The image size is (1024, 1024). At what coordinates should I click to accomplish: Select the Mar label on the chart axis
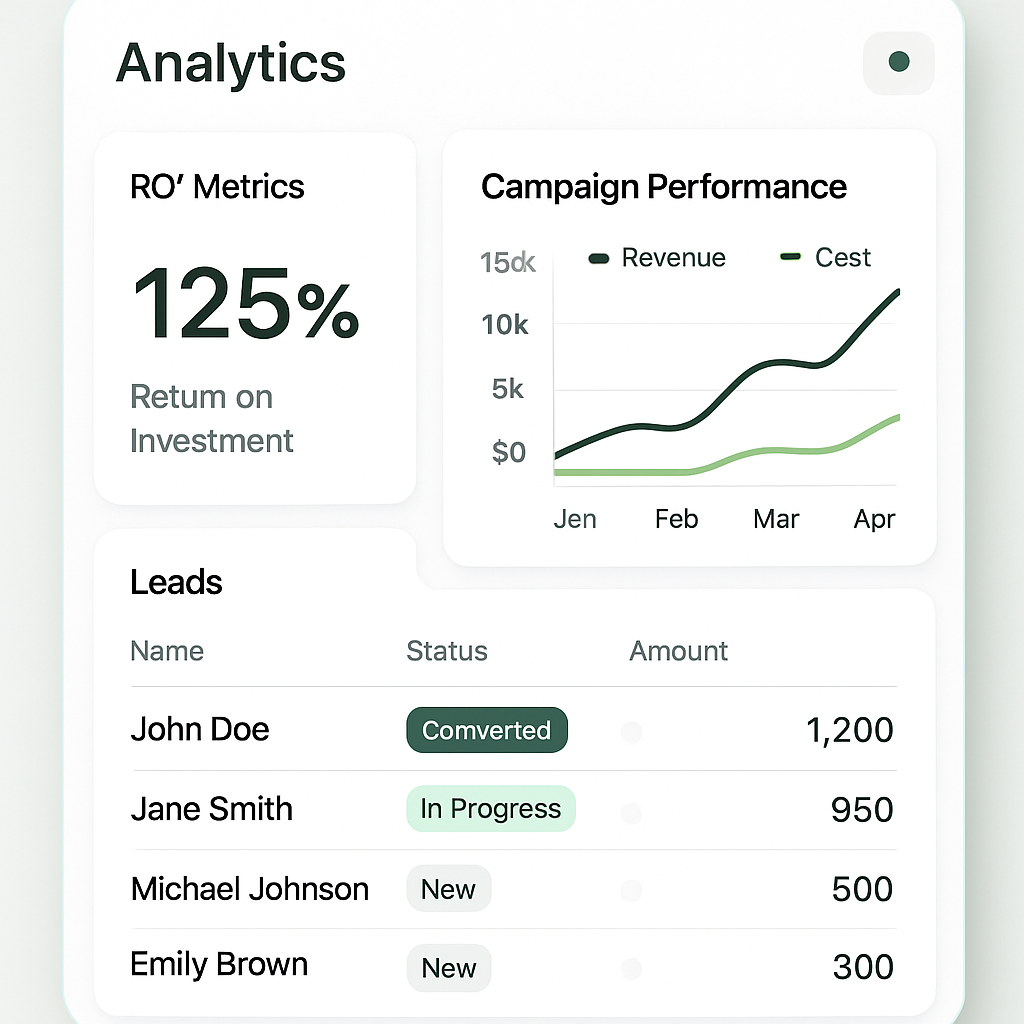point(775,519)
